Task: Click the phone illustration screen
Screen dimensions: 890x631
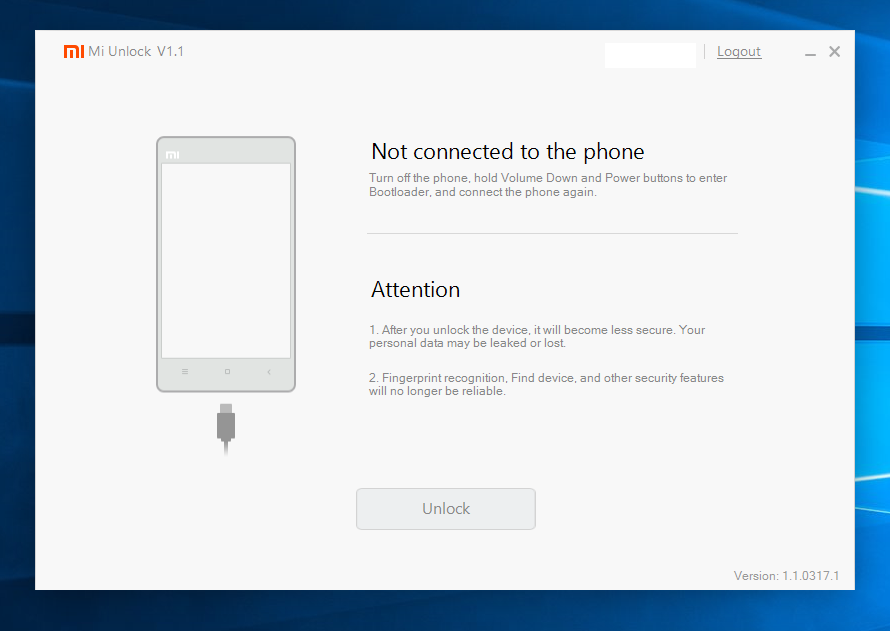Action: pos(226,261)
